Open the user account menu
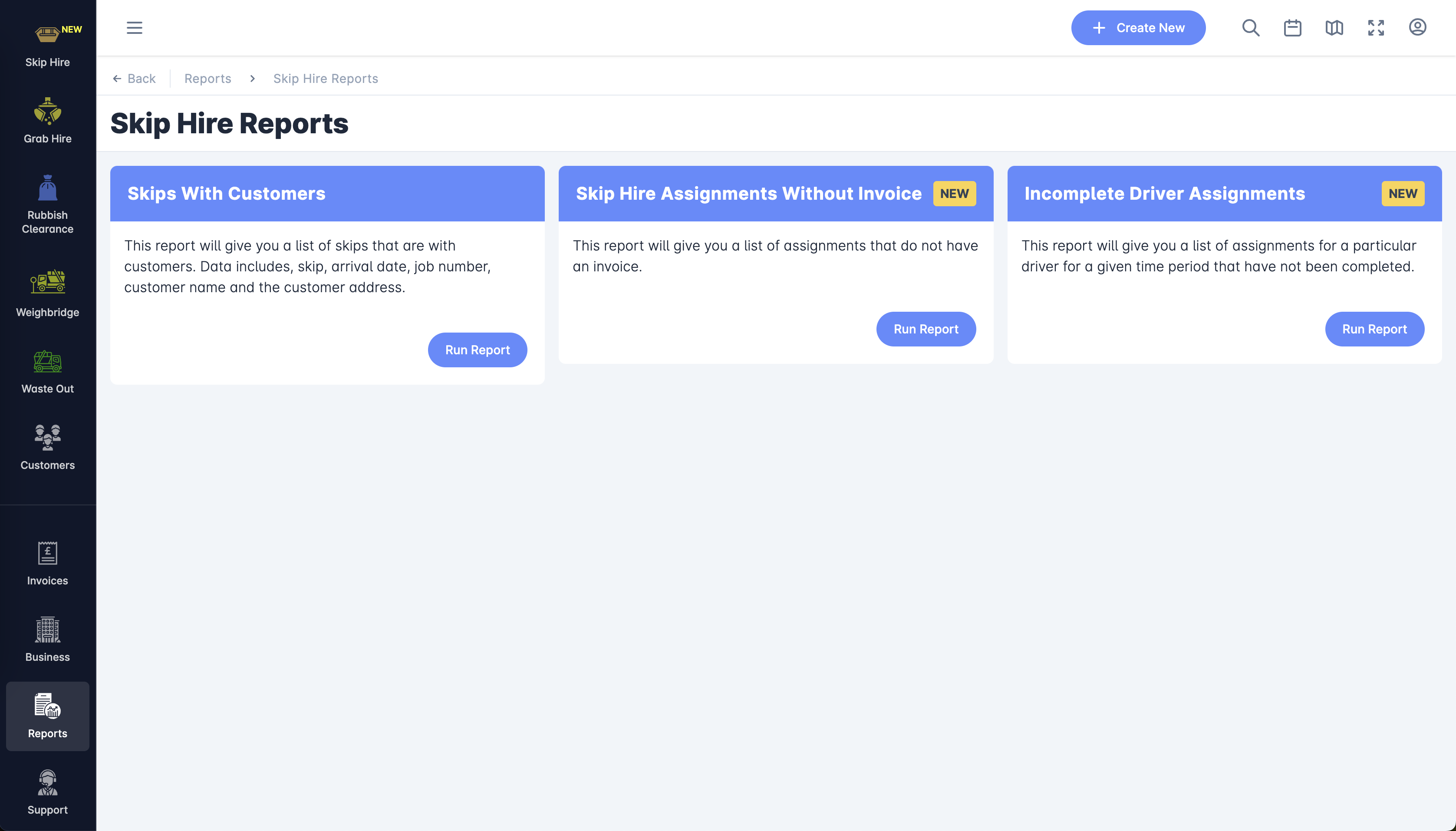Image resolution: width=1456 pixels, height=831 pixels. 1417,27
